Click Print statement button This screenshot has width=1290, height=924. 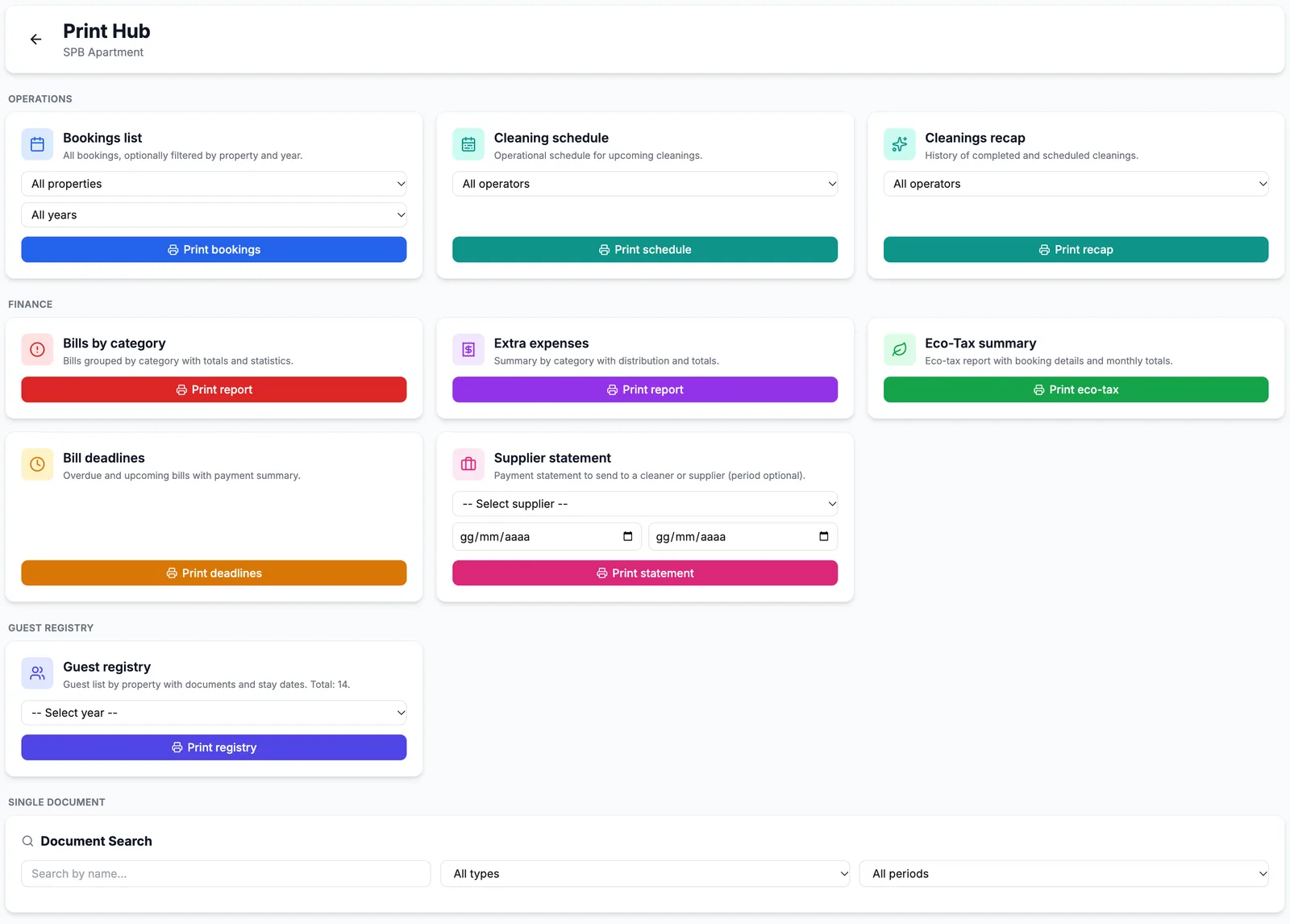pos(645,573)
